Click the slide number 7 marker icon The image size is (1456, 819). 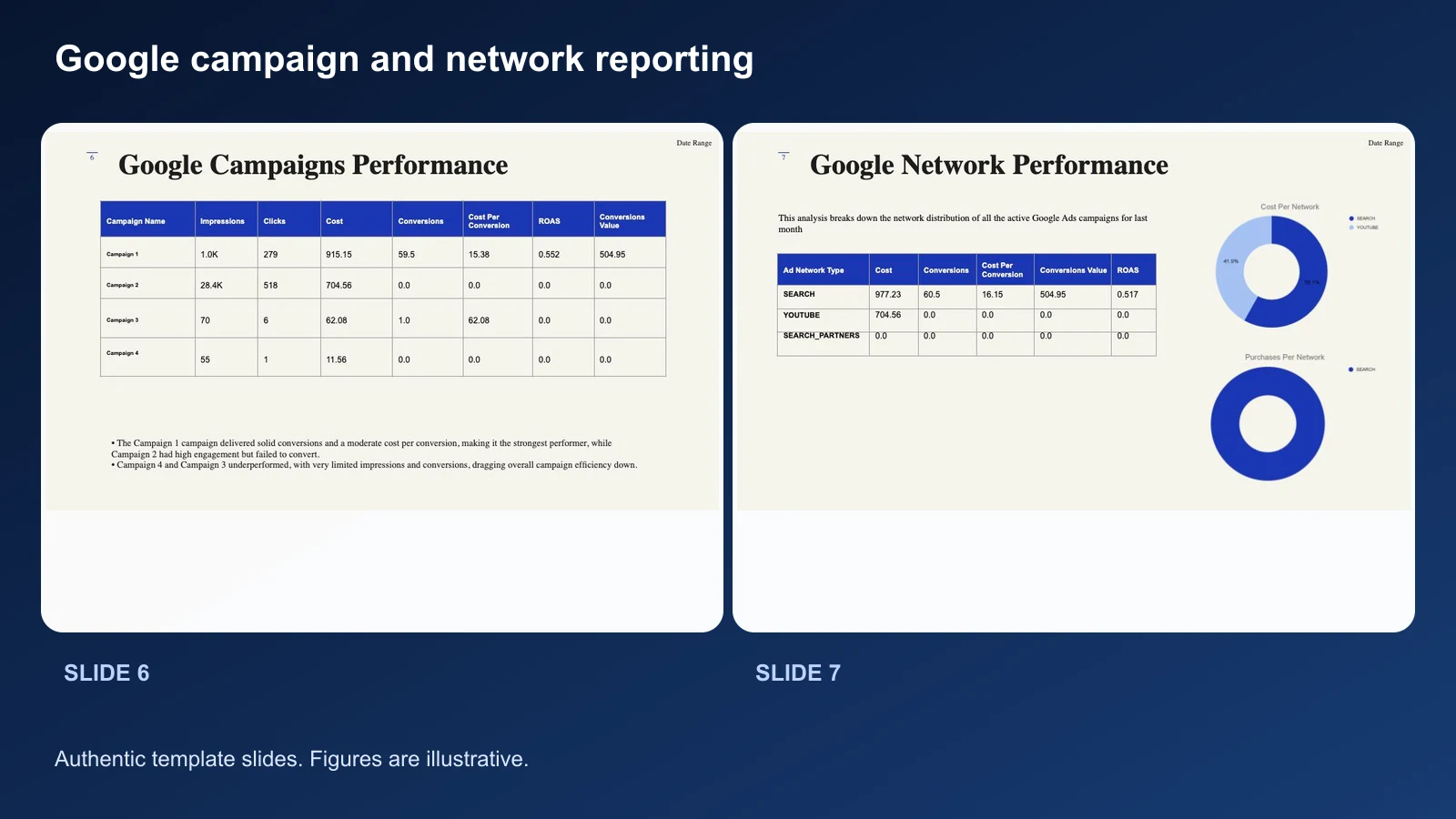pos(784,156)
